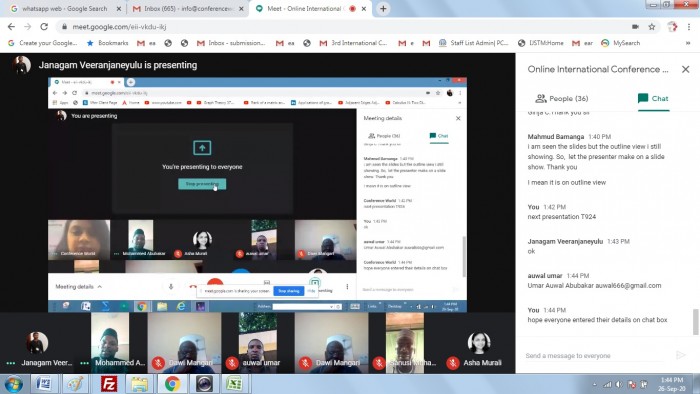Open the Bookmarks bar item
This screenshot has height=394, width=700.
(107, 43)
